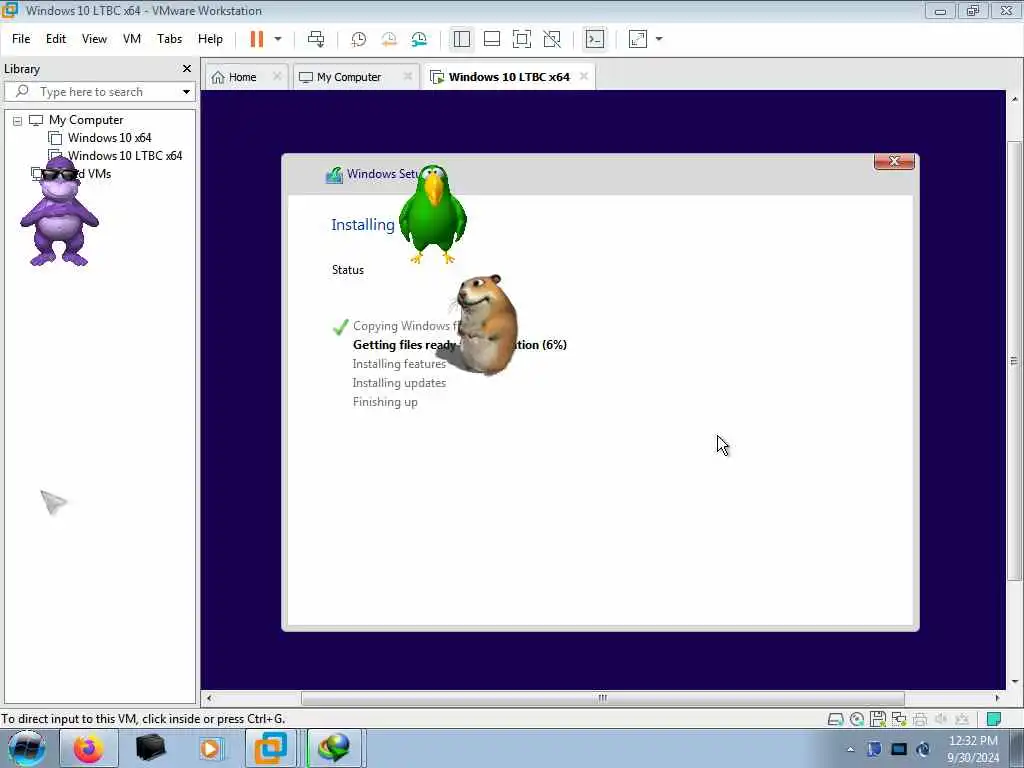Click the Installing updates status line
This screenshot has width=1024, height=768.
pos(399,383)
